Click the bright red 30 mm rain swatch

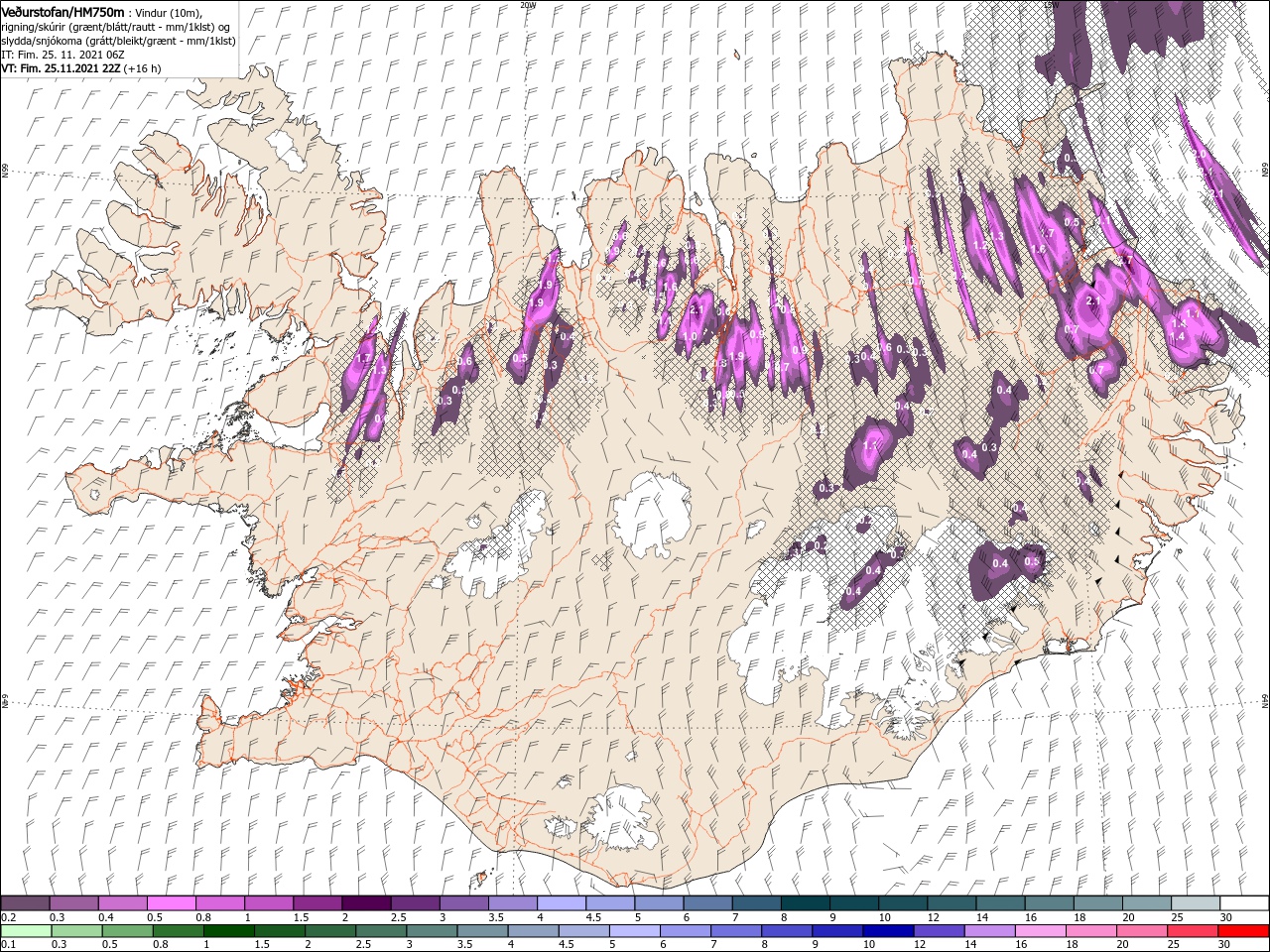coord(1244,931)
